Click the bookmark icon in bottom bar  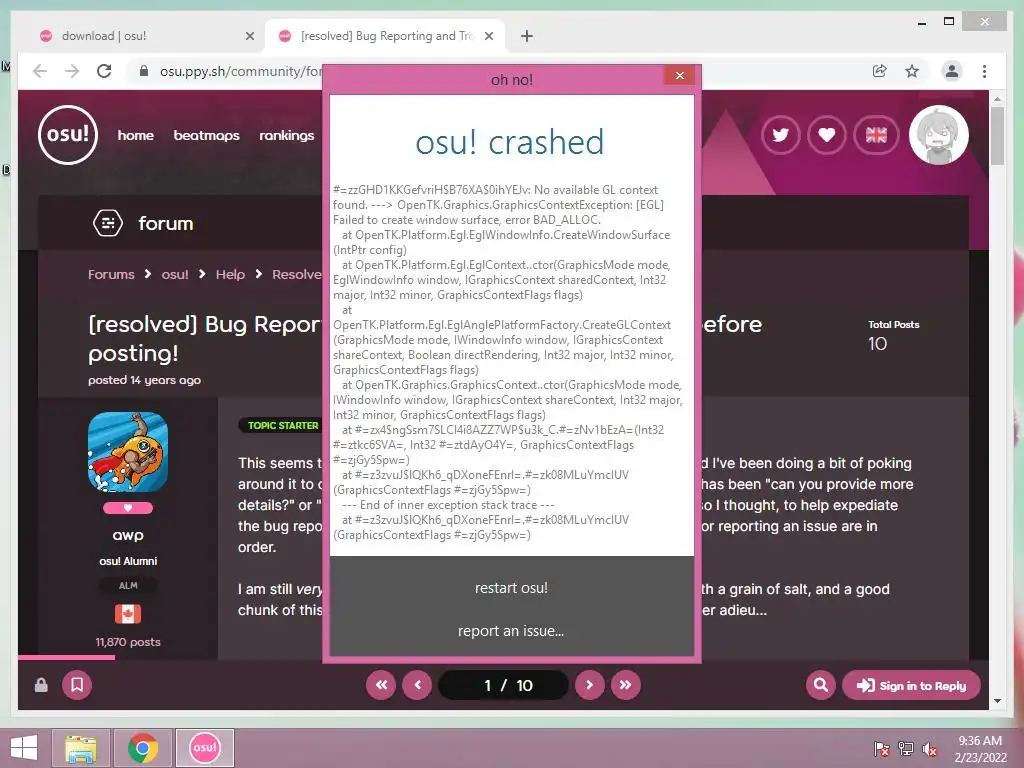coord(77,684)
